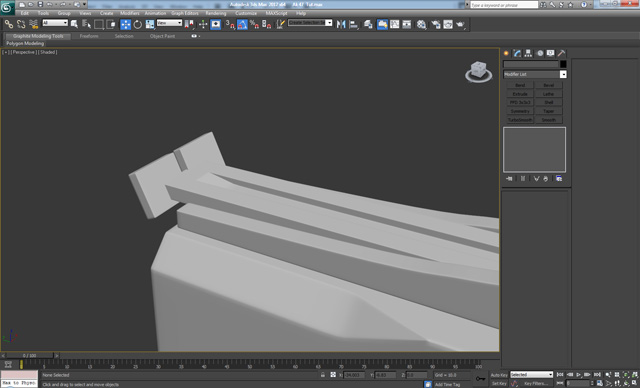640x388 pixels.
Task: Click the search keyword input field
Action: coord(504,5)
